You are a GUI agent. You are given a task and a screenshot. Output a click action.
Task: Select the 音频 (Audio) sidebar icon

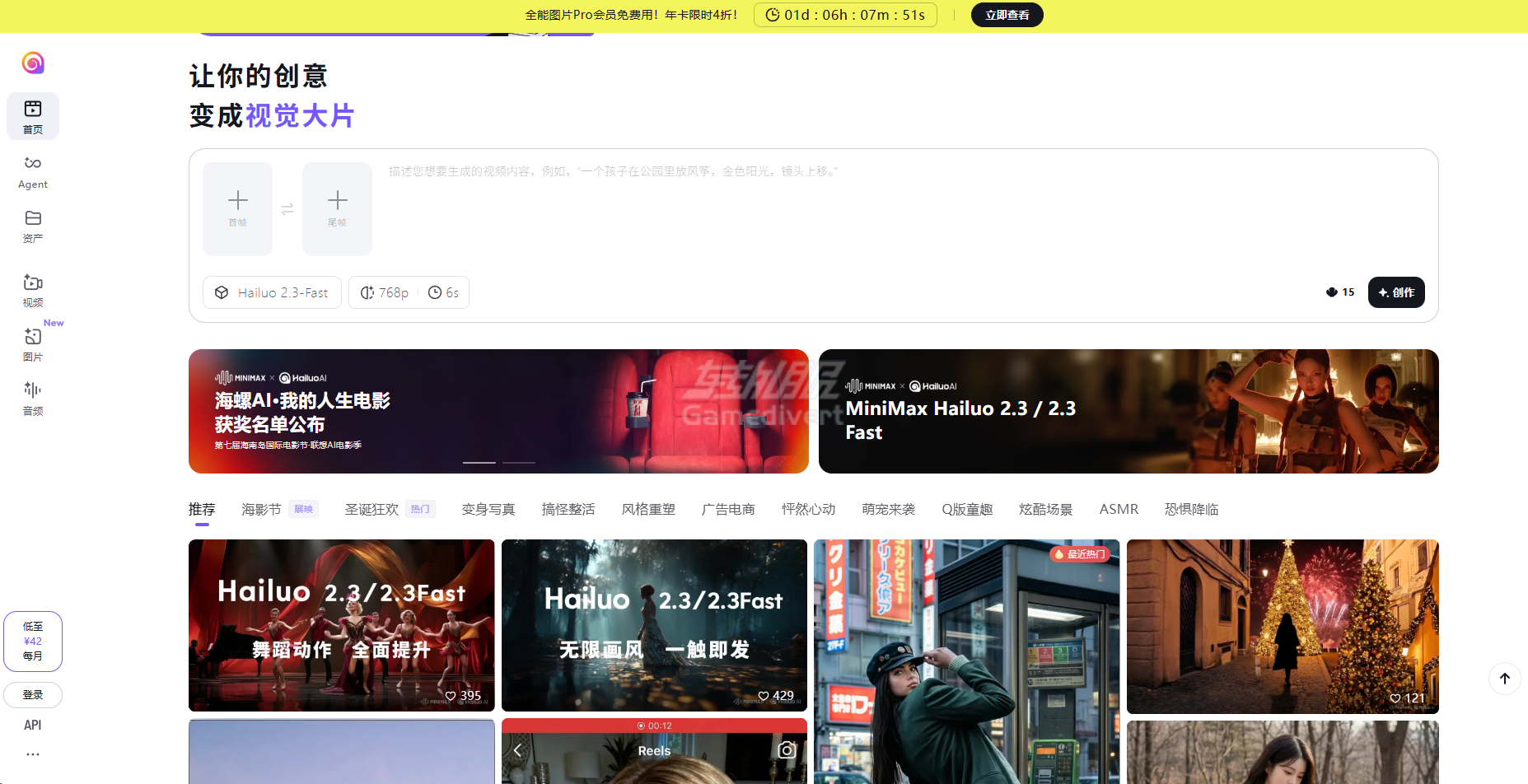click(x=33, y=398)
